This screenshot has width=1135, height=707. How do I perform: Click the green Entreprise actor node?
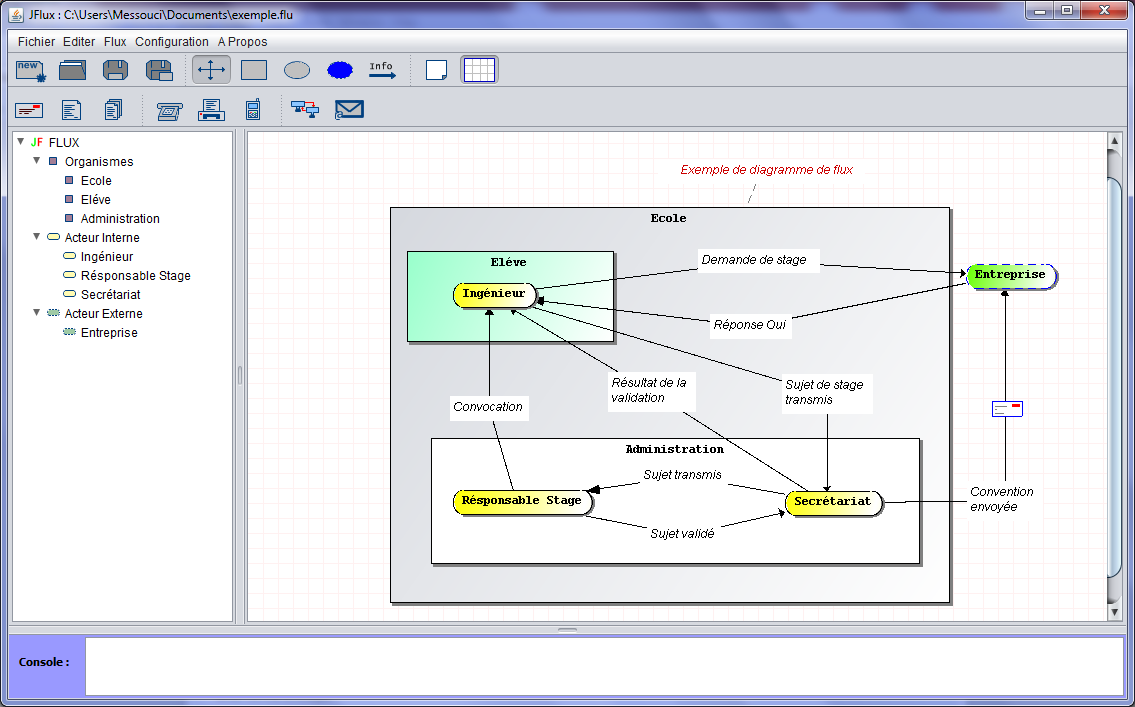point(1012,276)
